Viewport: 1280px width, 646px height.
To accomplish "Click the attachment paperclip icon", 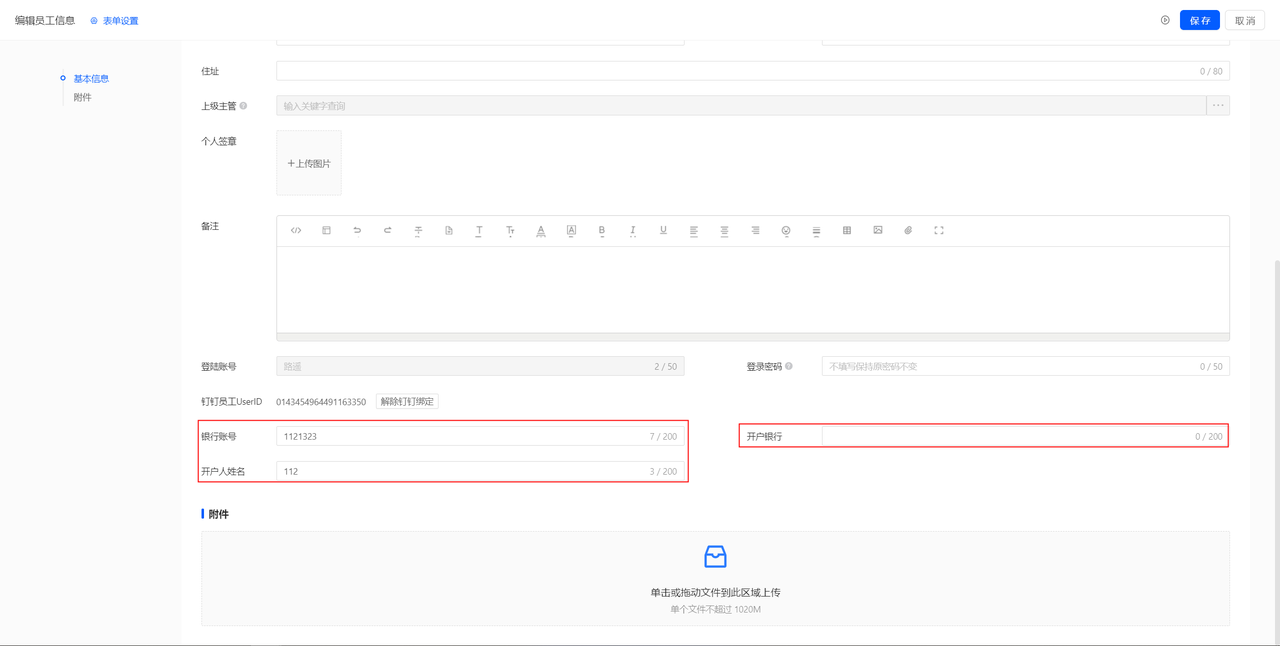I will 908,231.
